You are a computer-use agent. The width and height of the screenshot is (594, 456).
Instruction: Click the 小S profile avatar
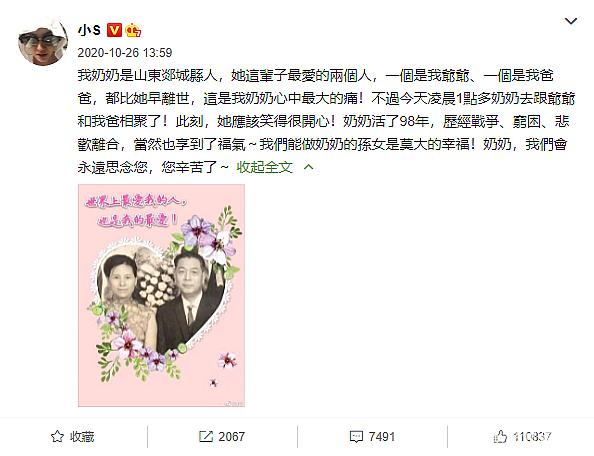point(43,42)
